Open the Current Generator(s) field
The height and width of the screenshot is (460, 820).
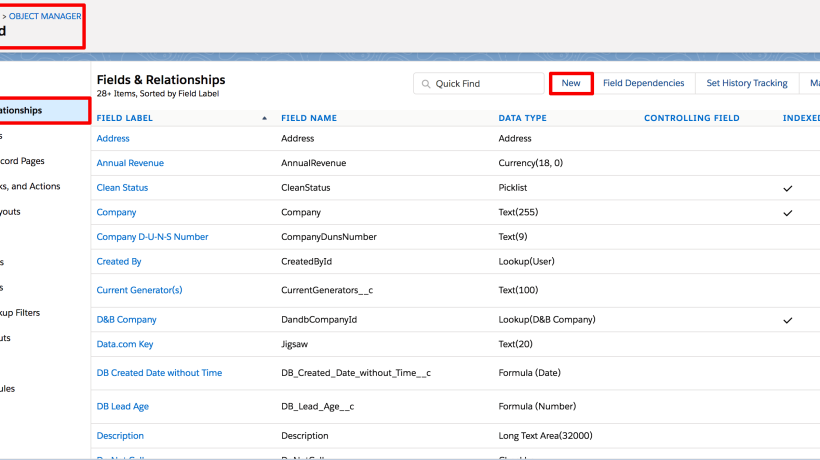[139, 290]
